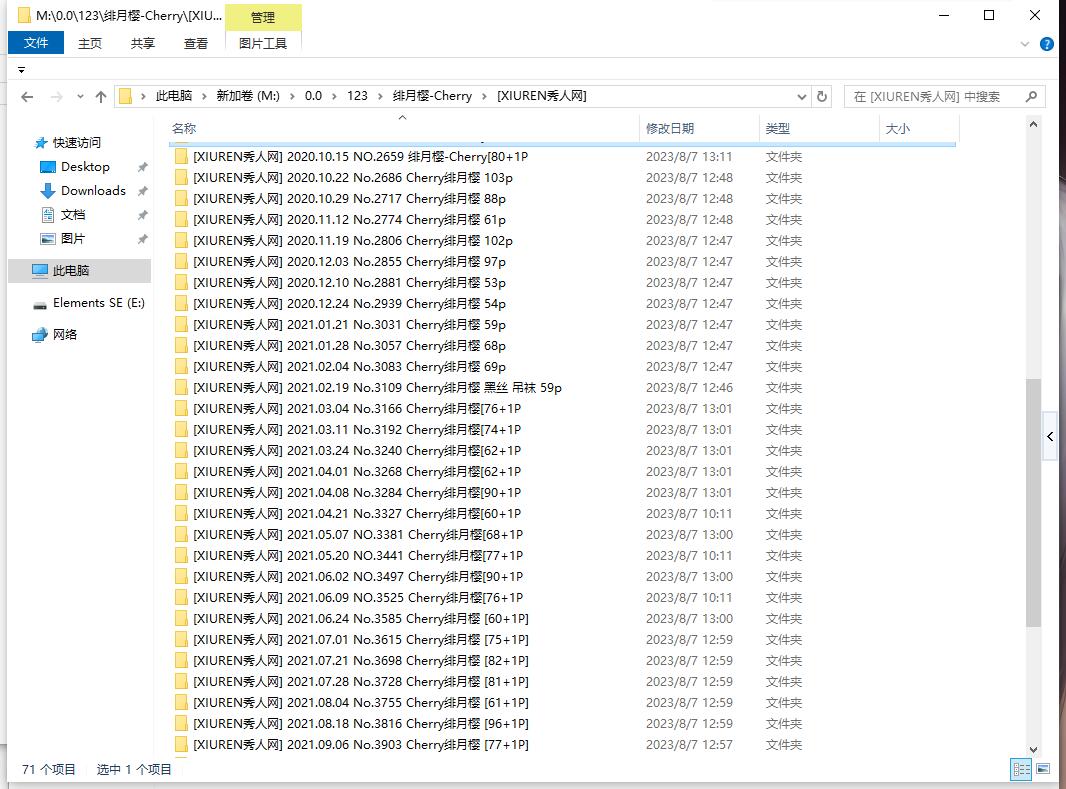Select folder 2021.06.09 NO.3525 Cherry [76+1P
Screen dimensions: 1066x789
(x=358, y=597)
